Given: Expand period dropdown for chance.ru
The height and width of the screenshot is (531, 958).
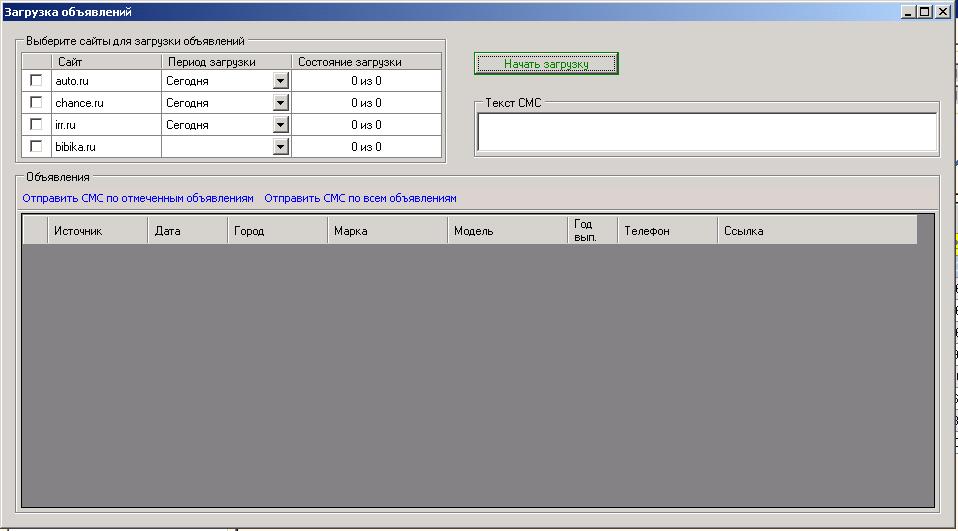Looking at the screenshot, I should pyautogui.click(x=280, y=103).
